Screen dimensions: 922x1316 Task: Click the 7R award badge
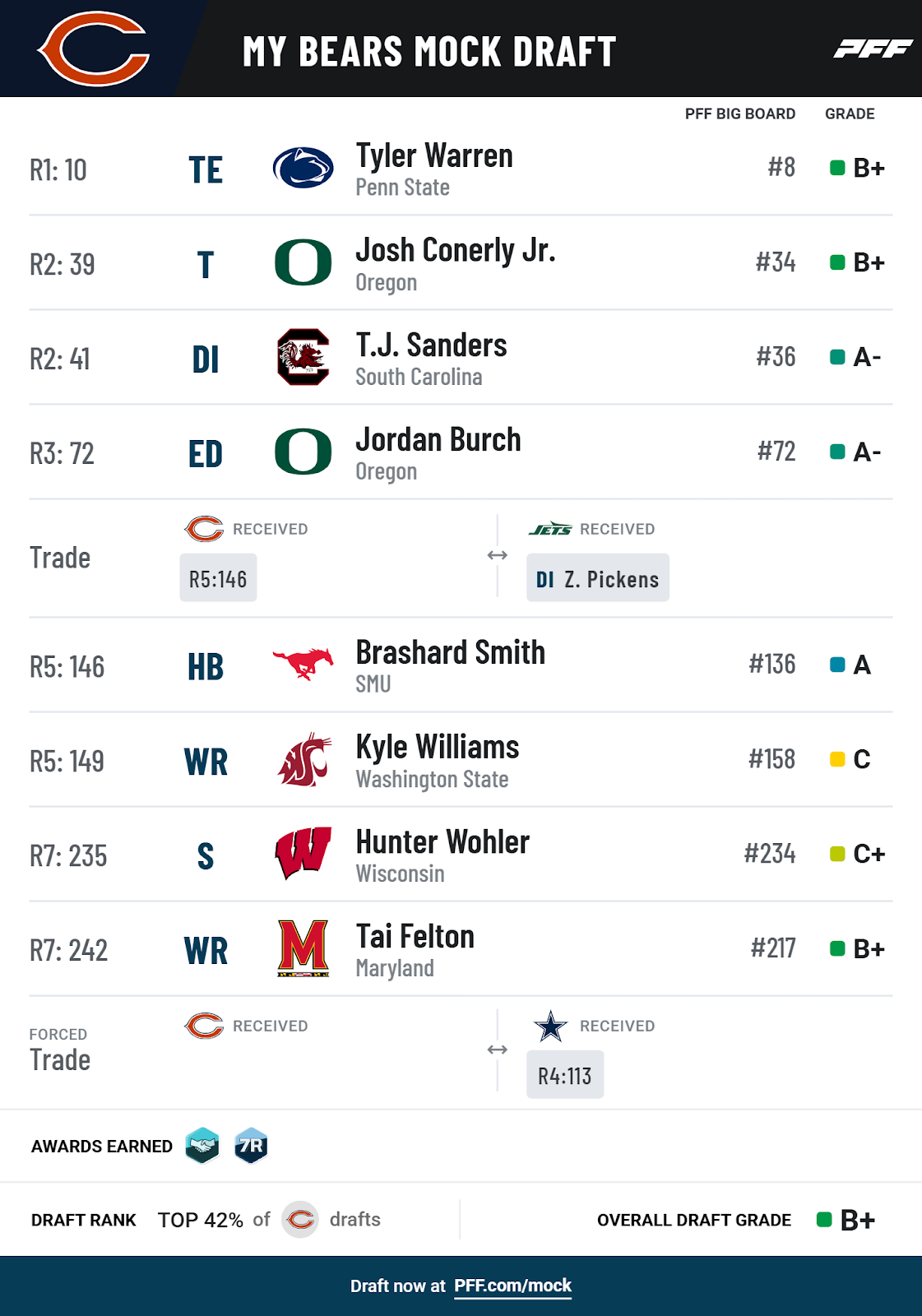251,1146
